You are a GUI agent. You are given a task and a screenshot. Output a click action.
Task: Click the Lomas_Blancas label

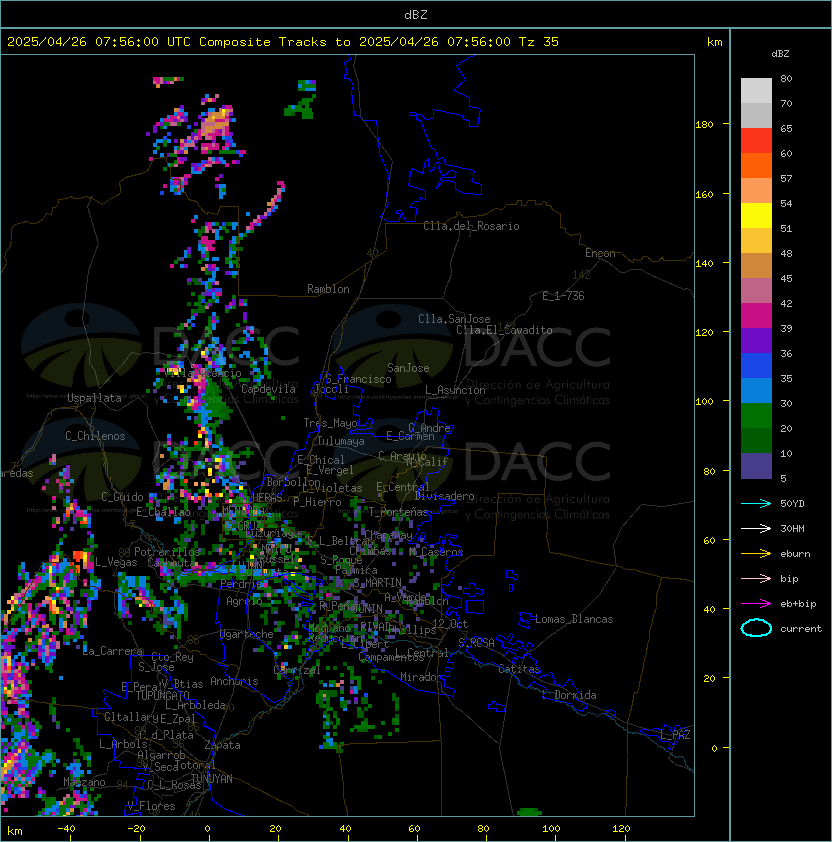tap(574, 619)
